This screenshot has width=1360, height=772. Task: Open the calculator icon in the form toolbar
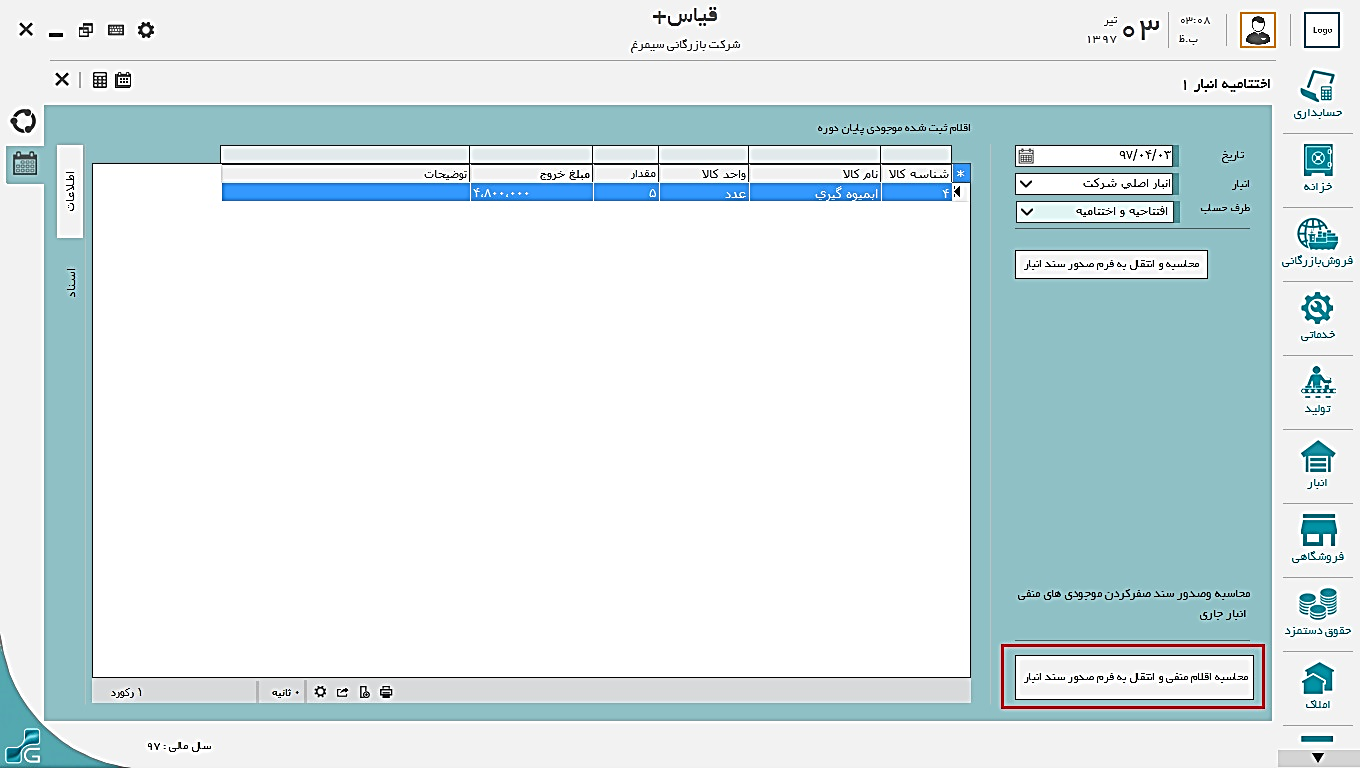coord(100,80)
